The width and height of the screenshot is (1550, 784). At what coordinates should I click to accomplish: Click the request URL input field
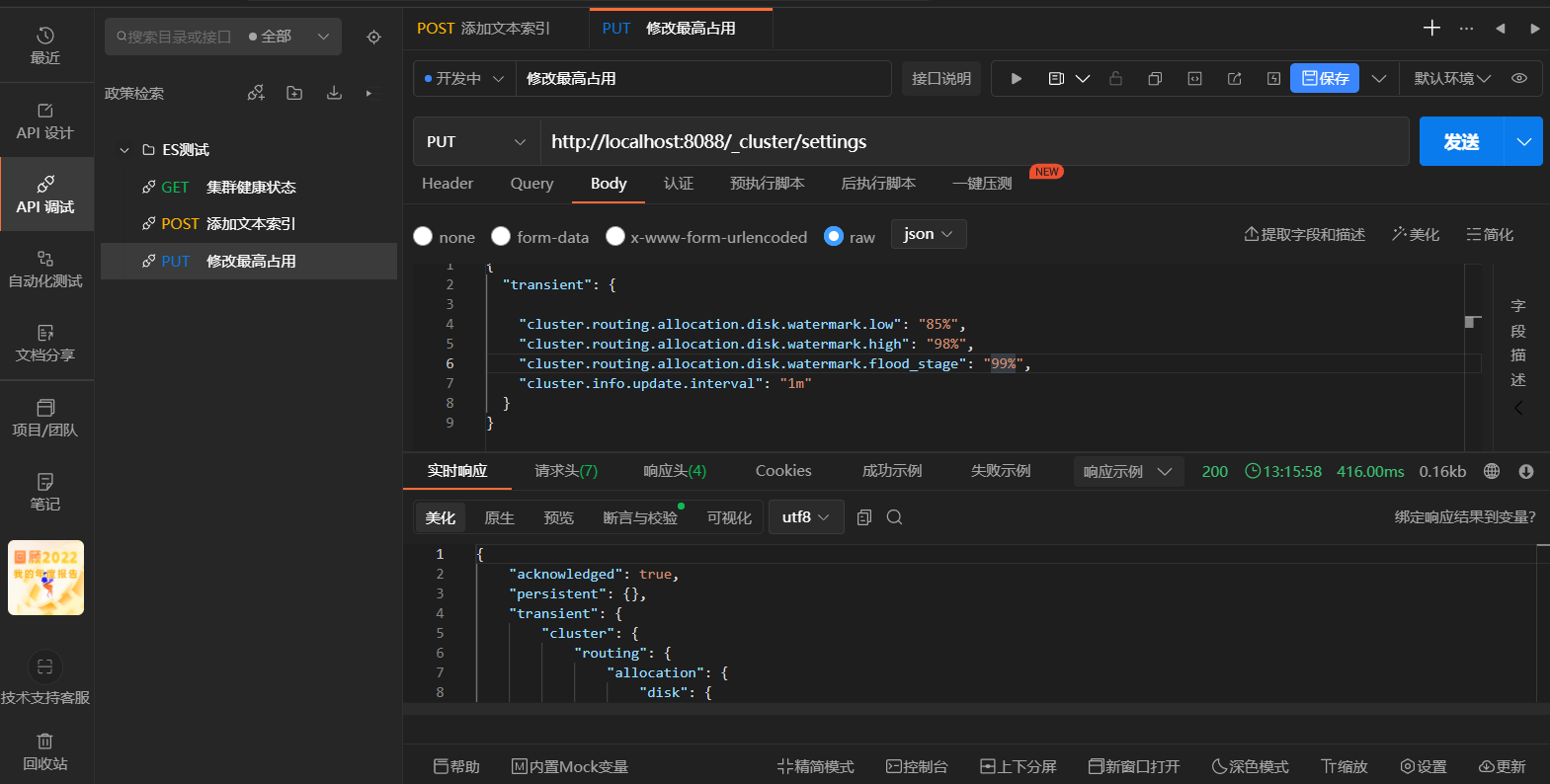pyautogui.click(x=974, y=141)
